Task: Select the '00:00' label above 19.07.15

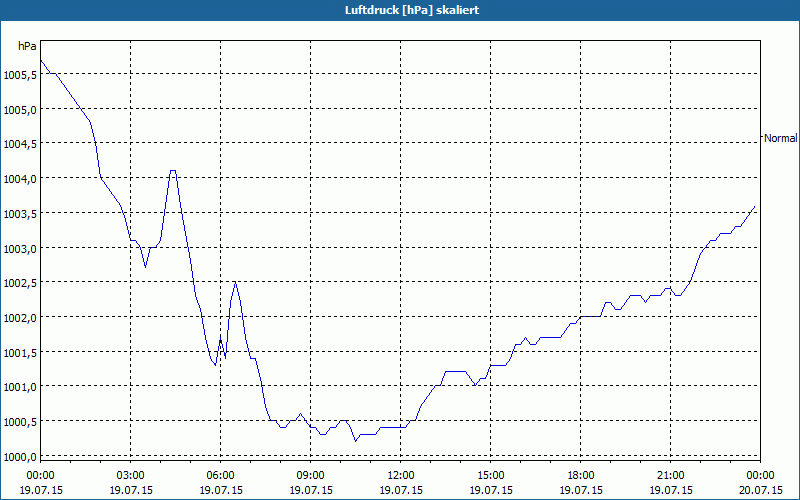Action: pyautogui.click(x=41, y=476)
